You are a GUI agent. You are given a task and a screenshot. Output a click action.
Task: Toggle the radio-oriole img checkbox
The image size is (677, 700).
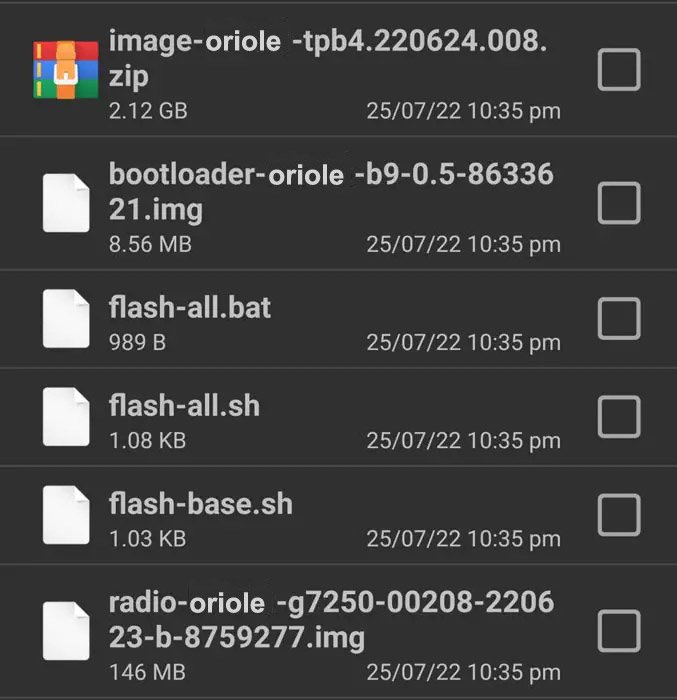618,630
